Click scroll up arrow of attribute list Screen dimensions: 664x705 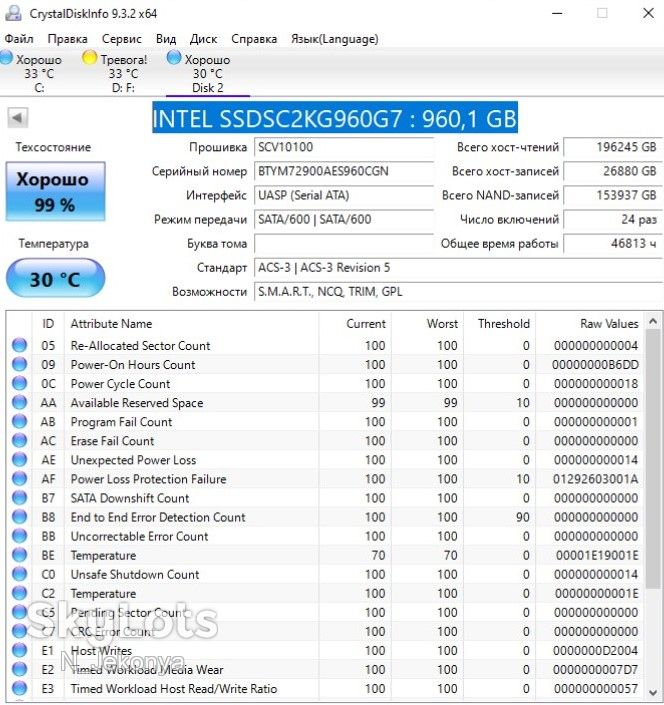[653, 321]
